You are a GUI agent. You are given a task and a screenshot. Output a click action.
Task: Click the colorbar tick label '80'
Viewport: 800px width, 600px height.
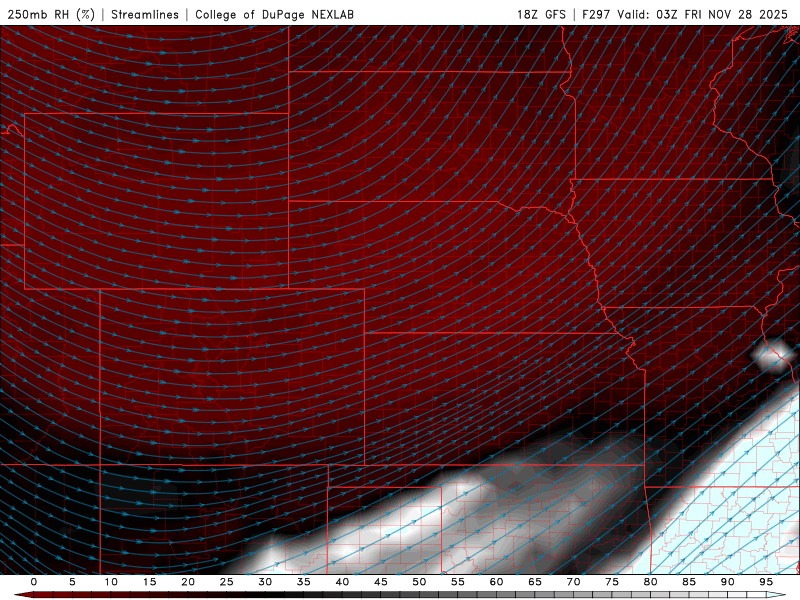651,582
